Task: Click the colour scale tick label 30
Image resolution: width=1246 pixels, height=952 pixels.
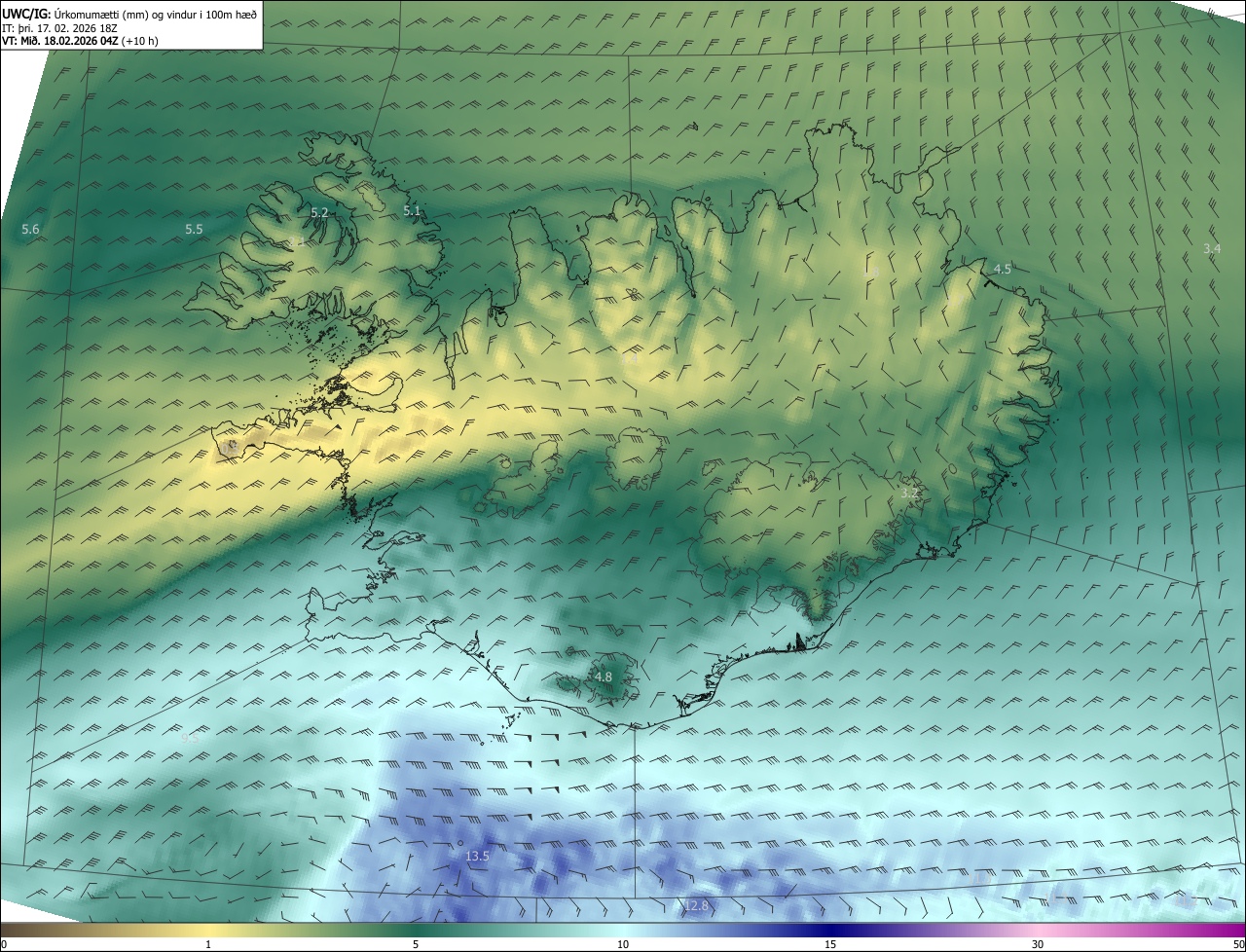Action: pyautogui.click(x=1038, y=944)
